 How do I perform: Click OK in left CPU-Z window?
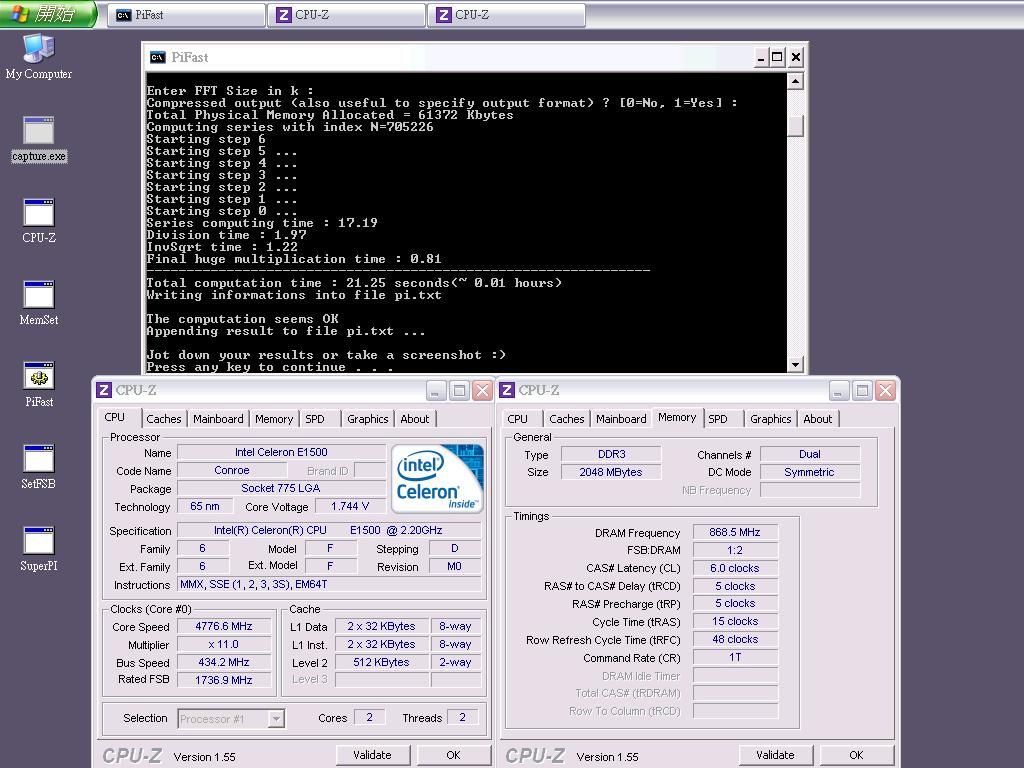(453, 755)
